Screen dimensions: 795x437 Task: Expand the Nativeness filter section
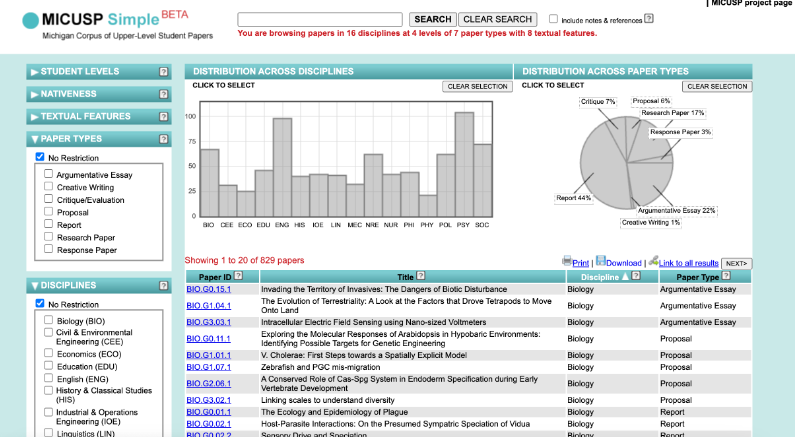click(x=70, y=94)
